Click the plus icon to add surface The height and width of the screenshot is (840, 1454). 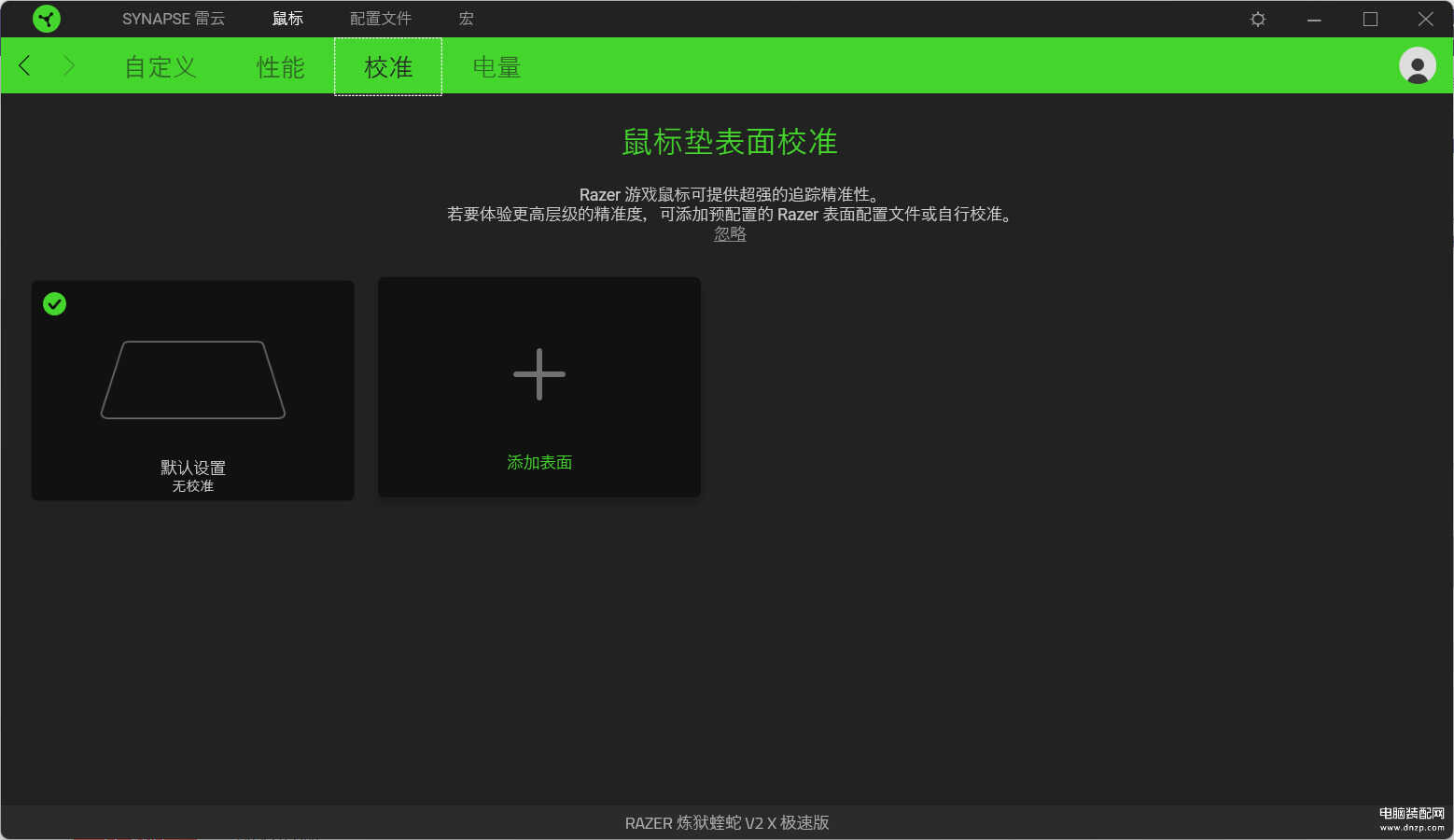coord(539,374)
